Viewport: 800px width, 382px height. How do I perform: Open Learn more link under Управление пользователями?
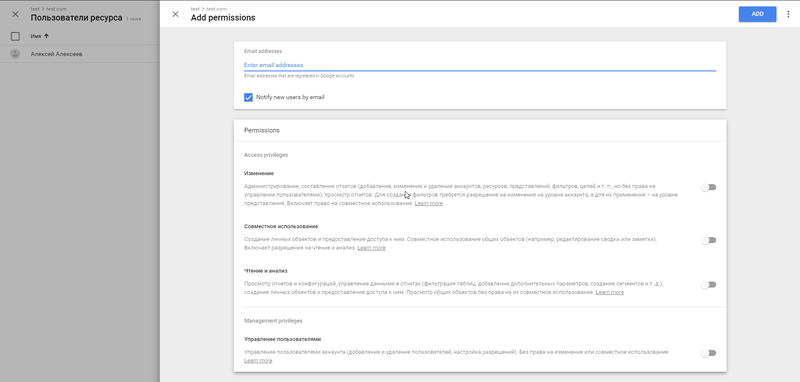pos(258,361)
